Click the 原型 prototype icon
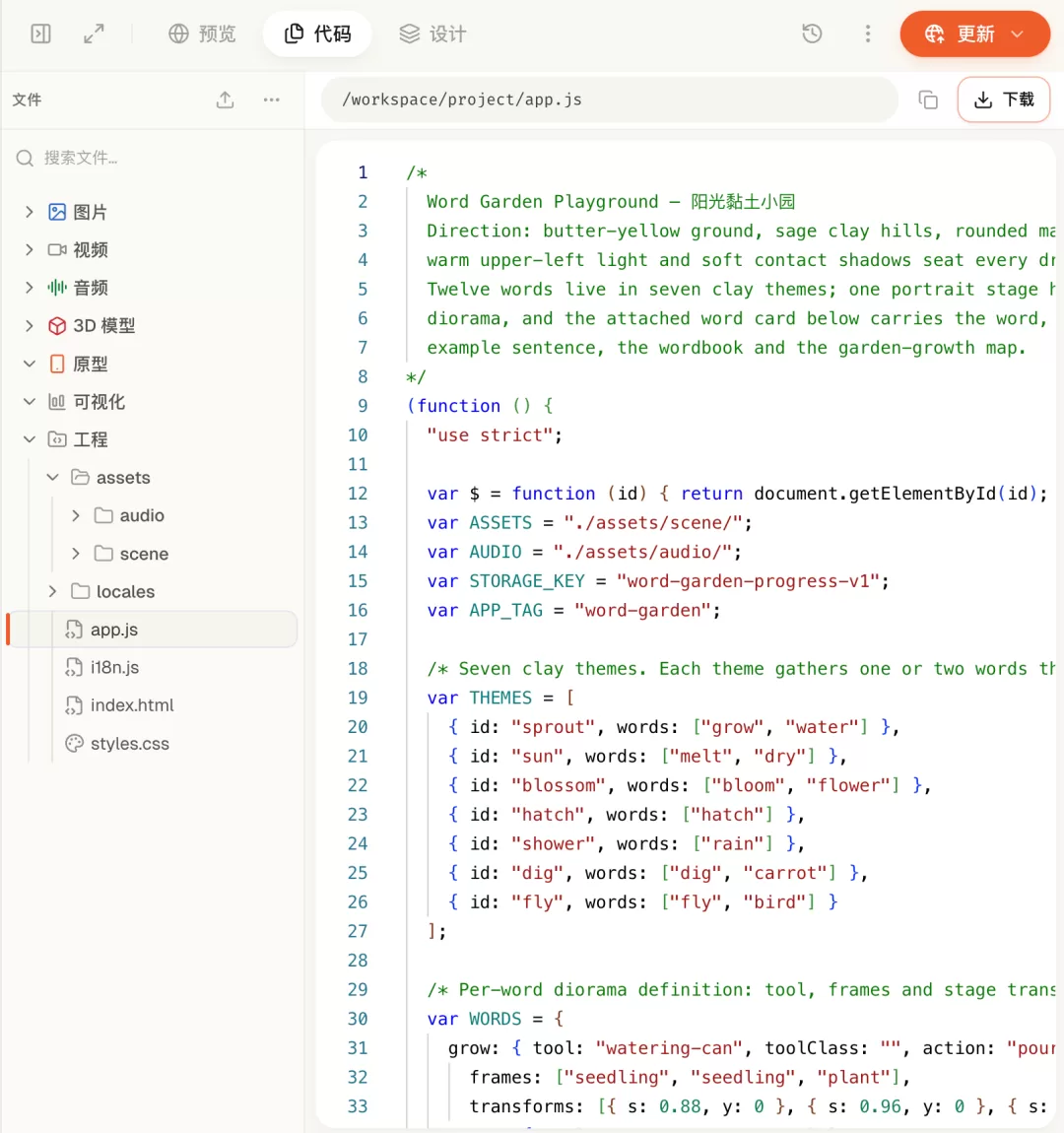This screenshot has height=1133, width=1064. click(57, 364)
